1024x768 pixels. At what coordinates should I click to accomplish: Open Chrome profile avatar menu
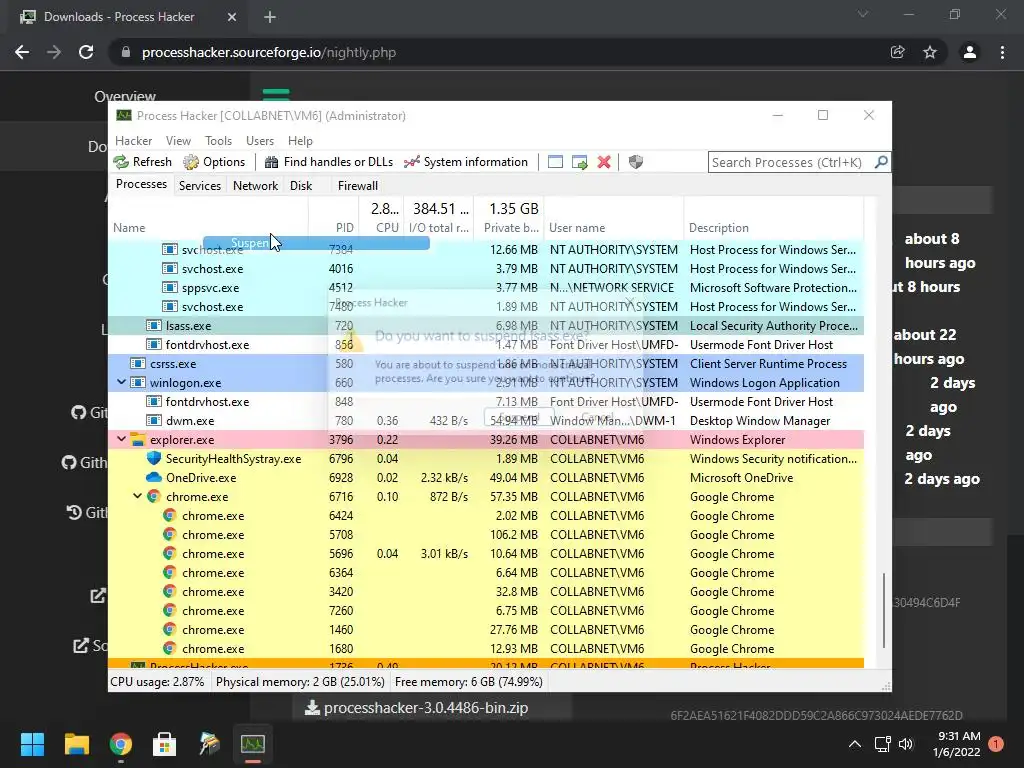point(970,52)
